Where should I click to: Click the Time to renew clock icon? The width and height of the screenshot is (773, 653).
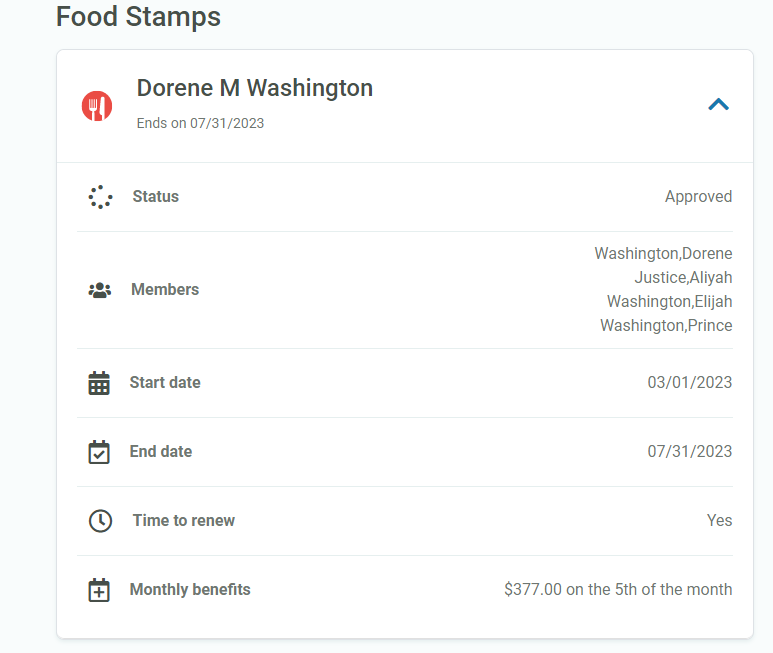100,521
